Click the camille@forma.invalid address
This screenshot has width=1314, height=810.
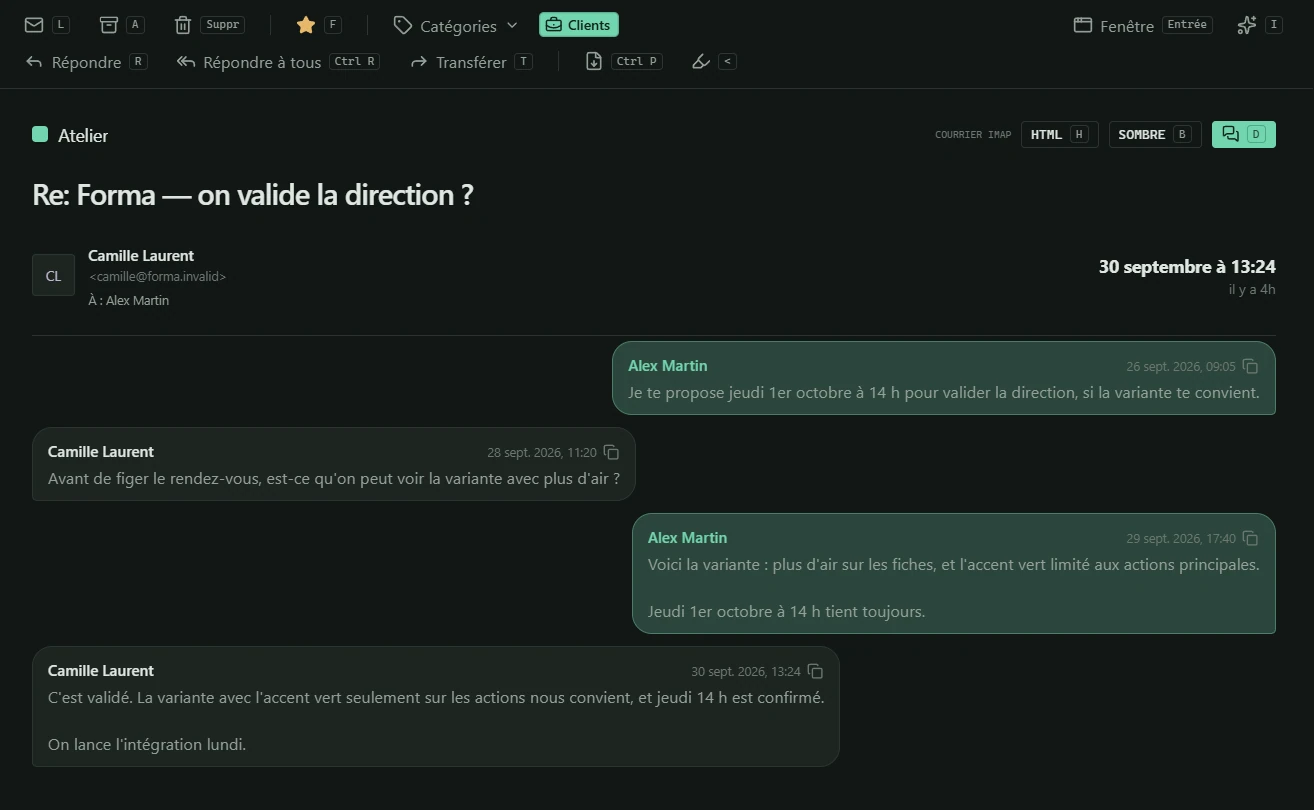tap(158, 277)
